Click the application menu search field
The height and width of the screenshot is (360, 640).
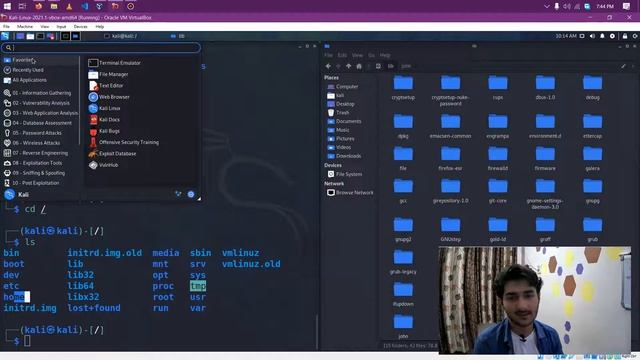(x=101, y=48)
